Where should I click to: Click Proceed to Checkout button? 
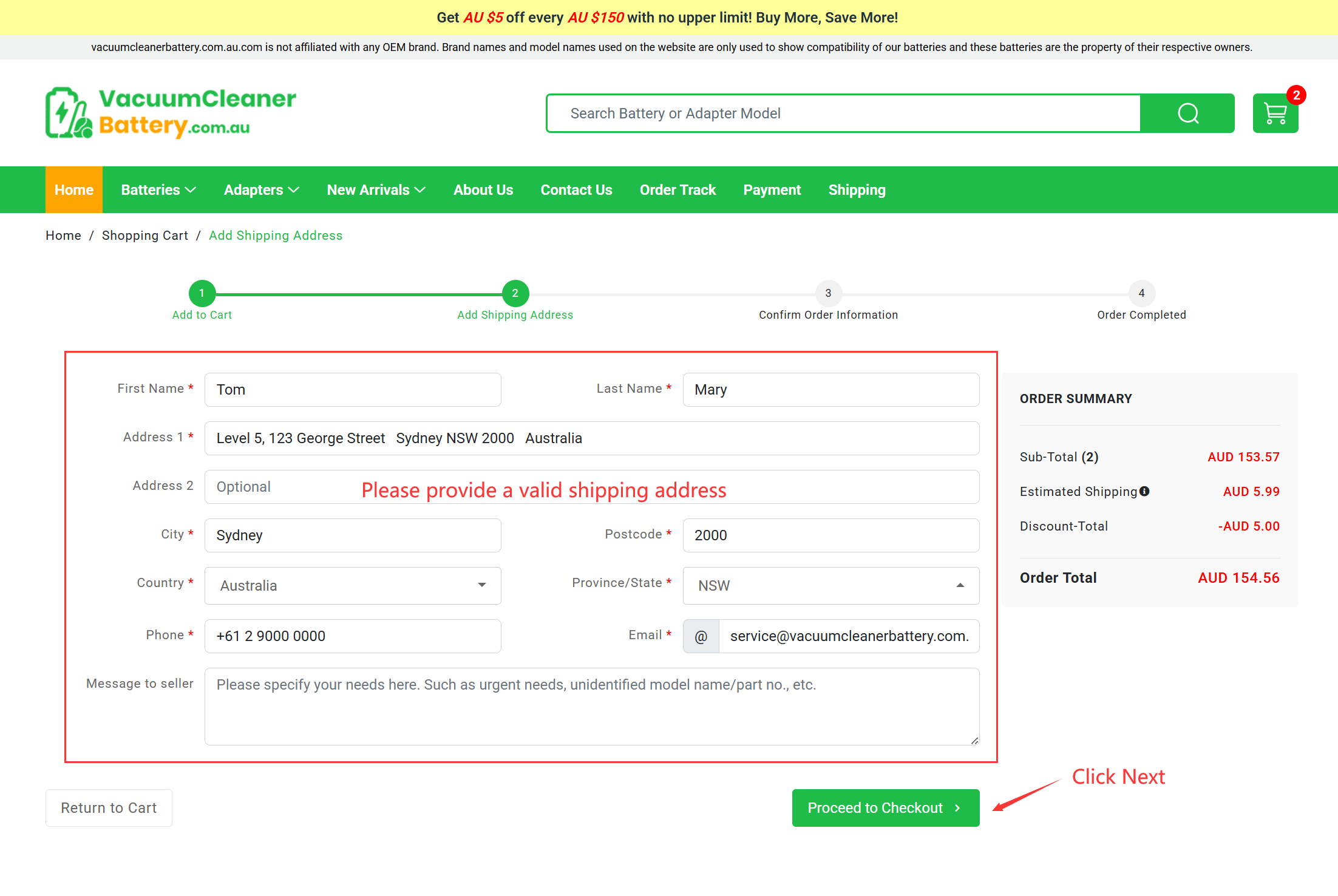[885, 808]
